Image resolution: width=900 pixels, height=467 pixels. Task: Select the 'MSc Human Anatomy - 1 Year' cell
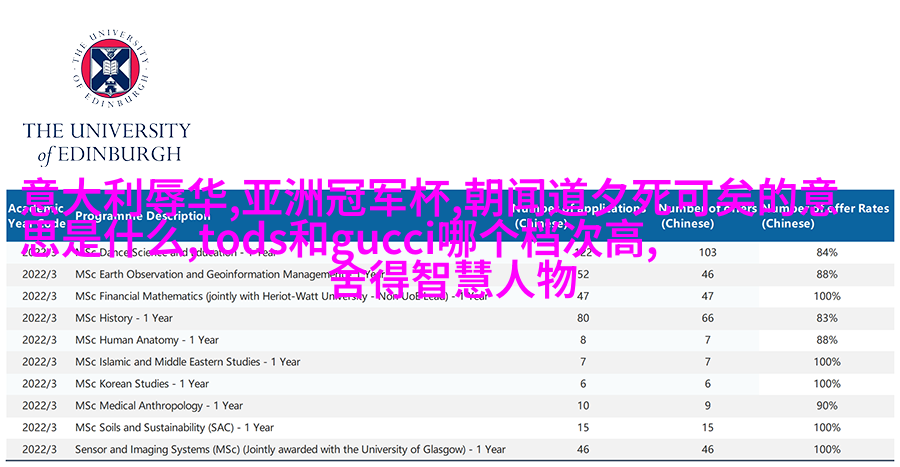[x=147, y=340]
